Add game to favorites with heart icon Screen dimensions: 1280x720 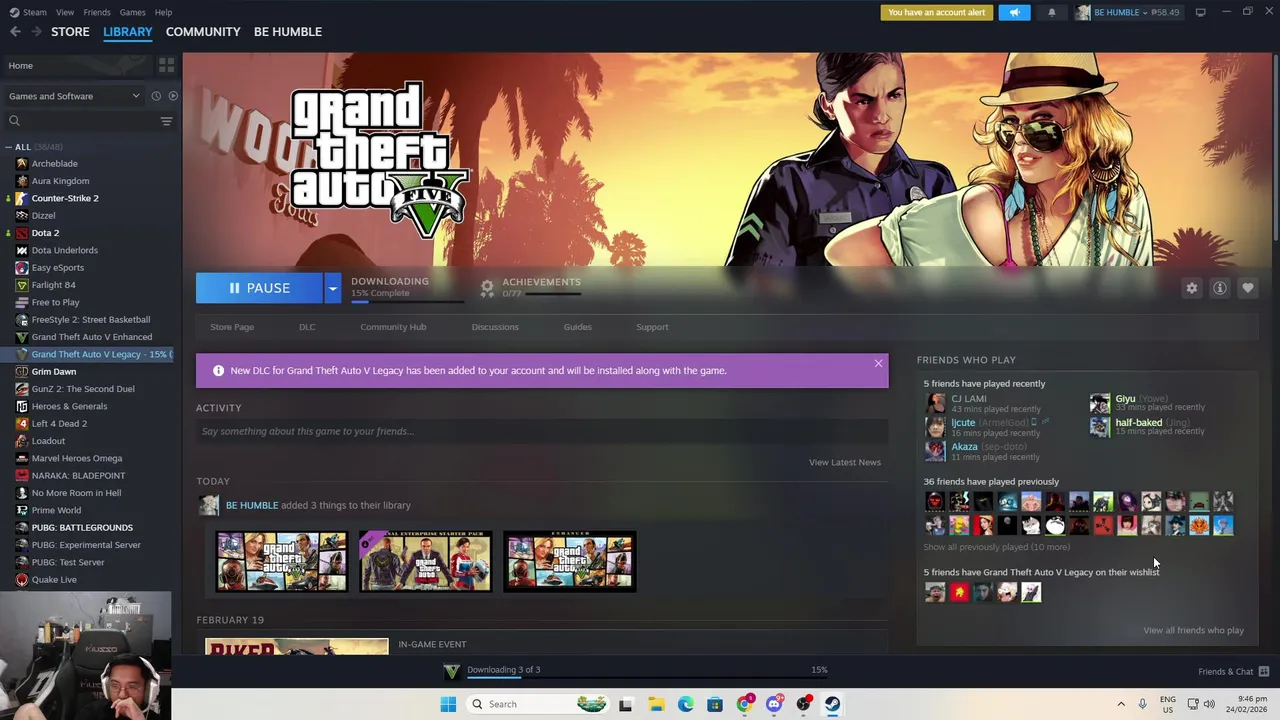(1248, 288)
